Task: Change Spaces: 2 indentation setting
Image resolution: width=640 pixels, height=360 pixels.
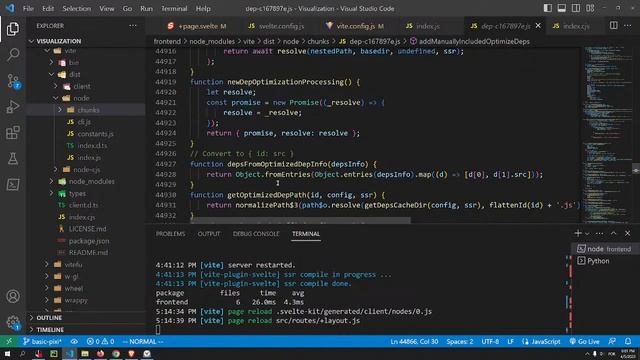Action: coord(460,341)
